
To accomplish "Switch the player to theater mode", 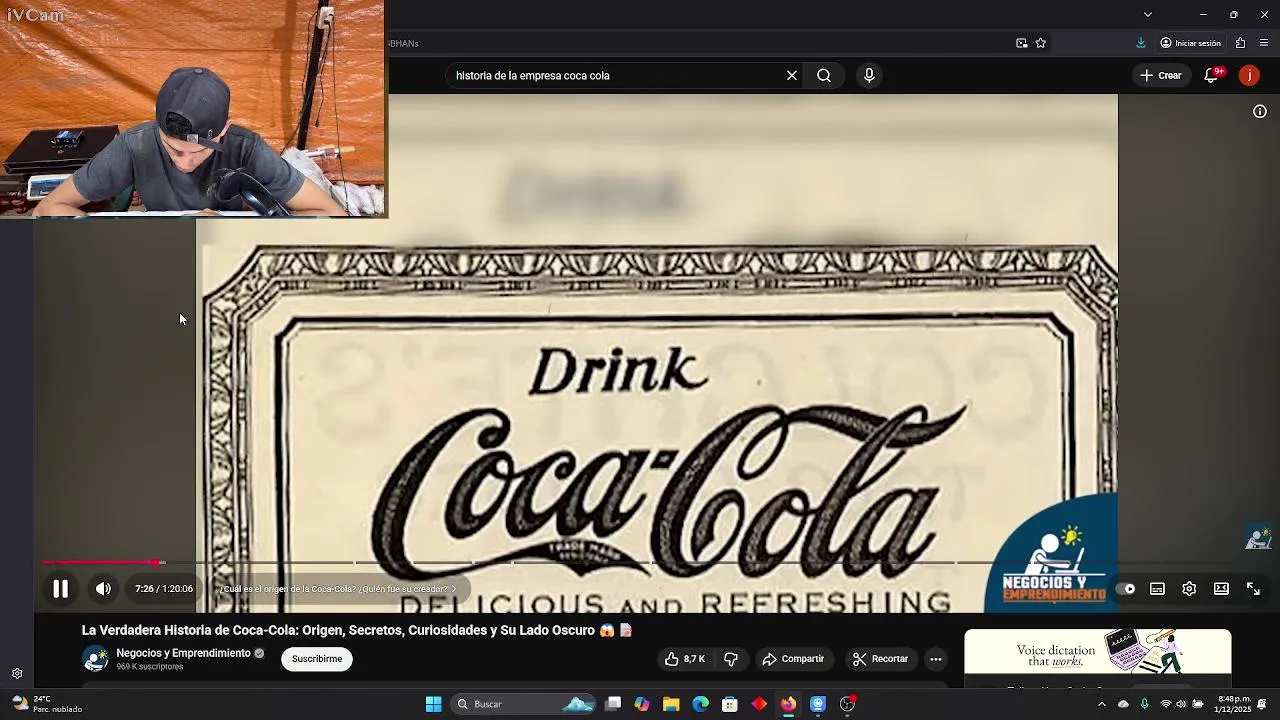I will pyautogui.click(x=1221, y=589).
